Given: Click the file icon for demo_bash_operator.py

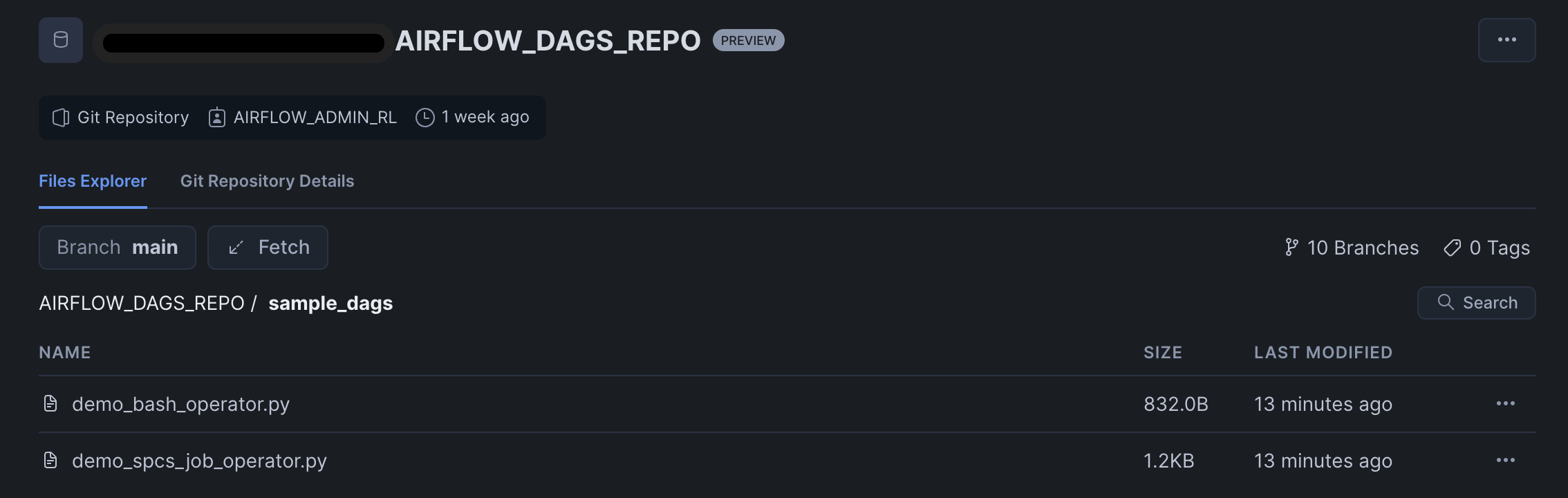Looking at the screenshot, I should click(x=50, y=403).
